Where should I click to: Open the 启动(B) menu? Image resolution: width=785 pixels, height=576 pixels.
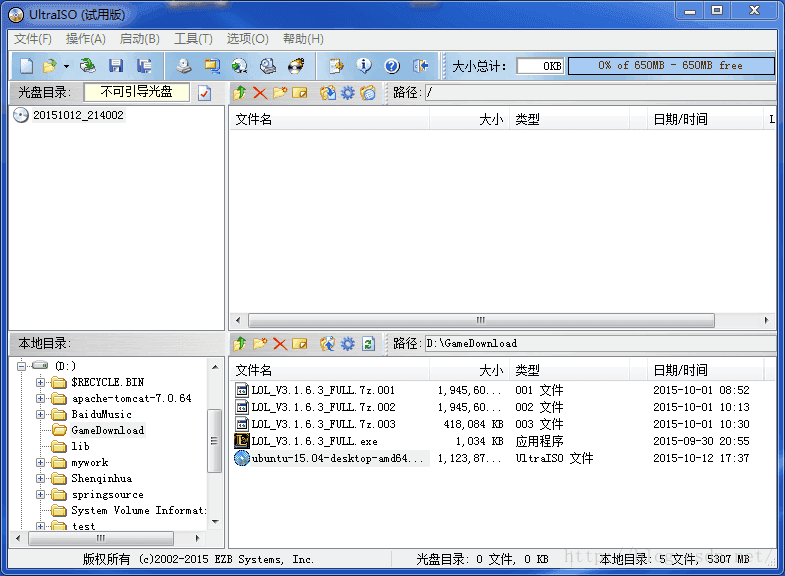pos(140,39)
